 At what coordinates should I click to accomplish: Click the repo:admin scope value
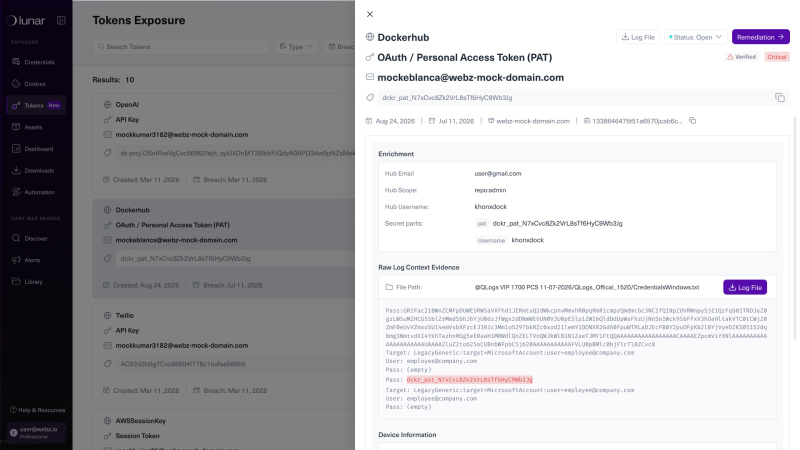click(490, 190)
